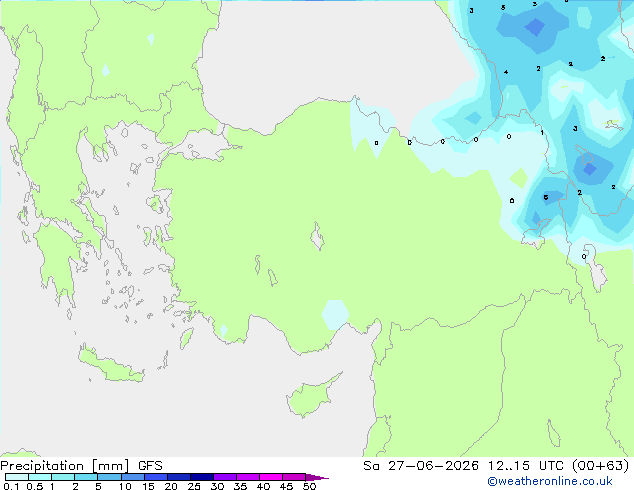Click the 45–50 mm legend swatch
This screenshot has height=490, width=634.
[x=294, y=477]
